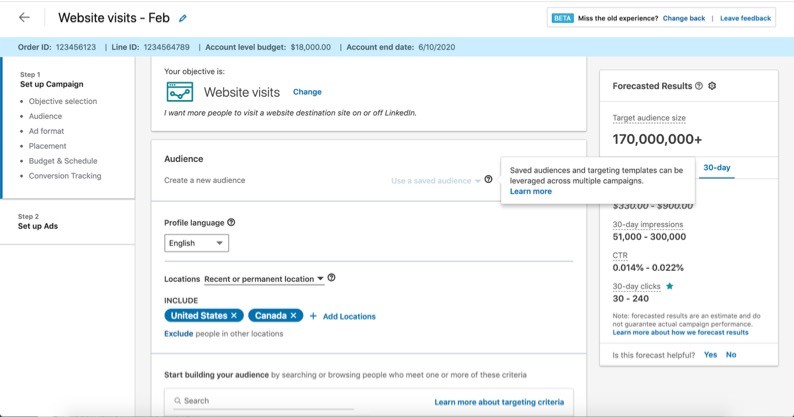Open the Forecasted Results gear settings
The image size is (794, 417).
tap(712, 86)
